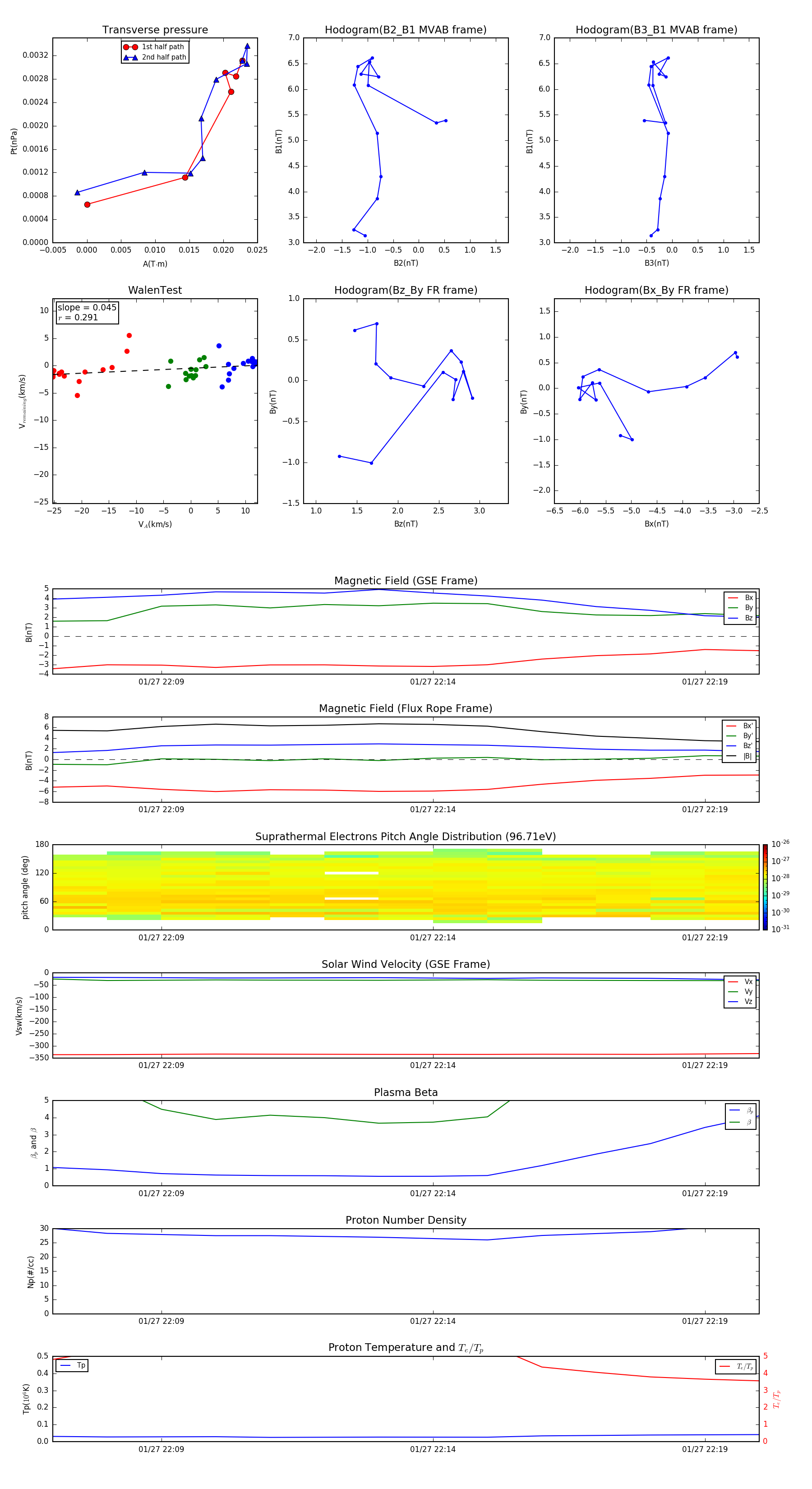Click the 'Vx' legend entry in Solar Wind plot
Image resolution: width=812 pixels, height=1489 pixels.
pyautogui.click(x=740, y=981)
